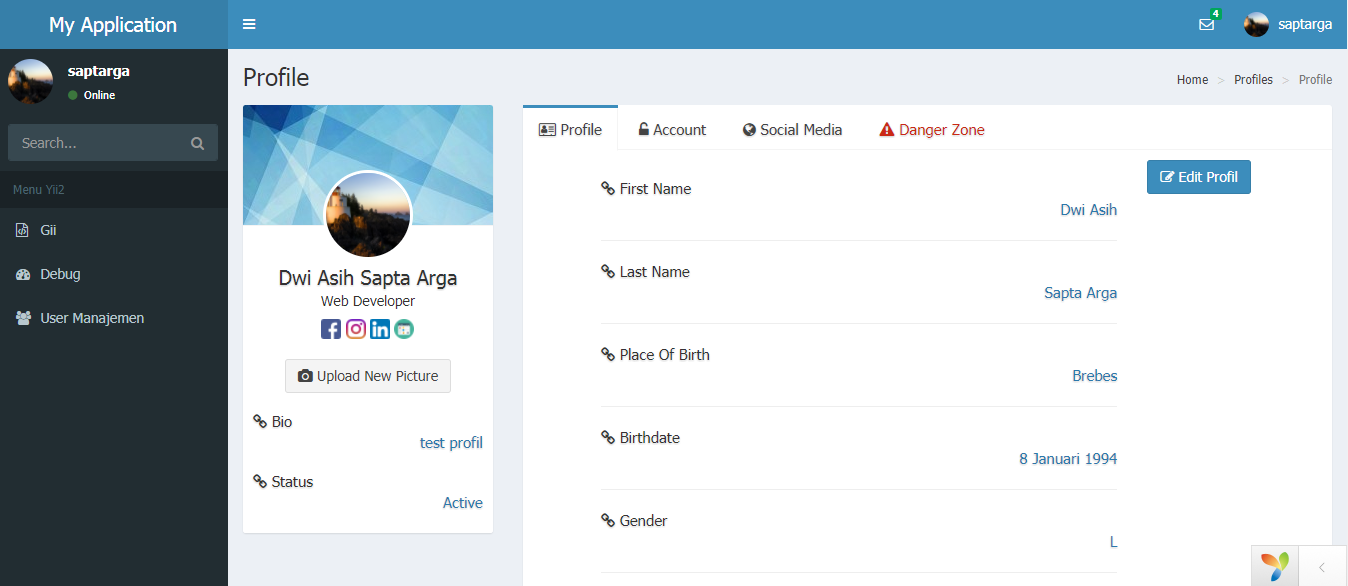Image resolution: width=1348 pixels, height=586 pixels.
Task: Open the Instagram social icon
Action: tap(356, 329)
